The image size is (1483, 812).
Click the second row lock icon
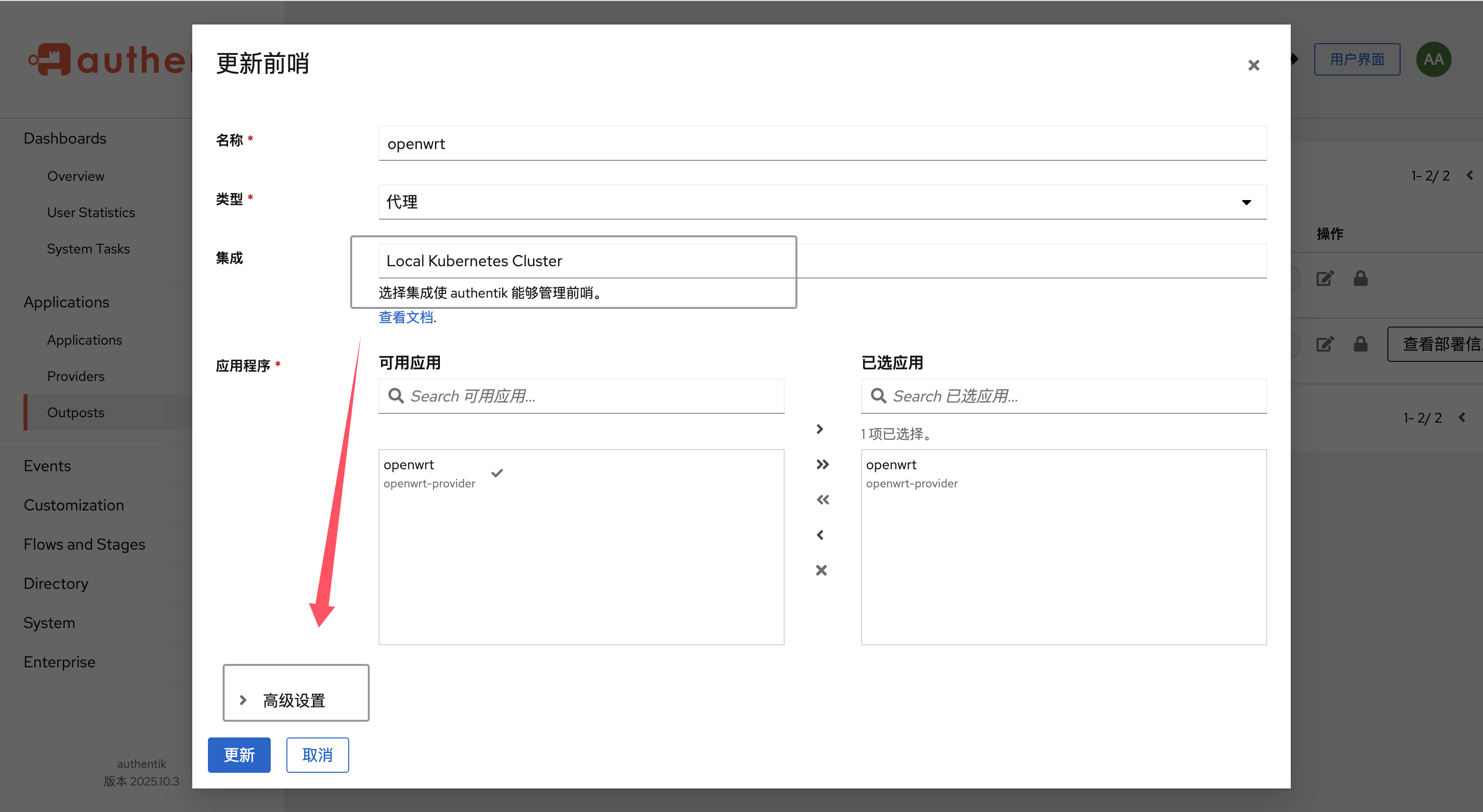[x=1360, y=344]
